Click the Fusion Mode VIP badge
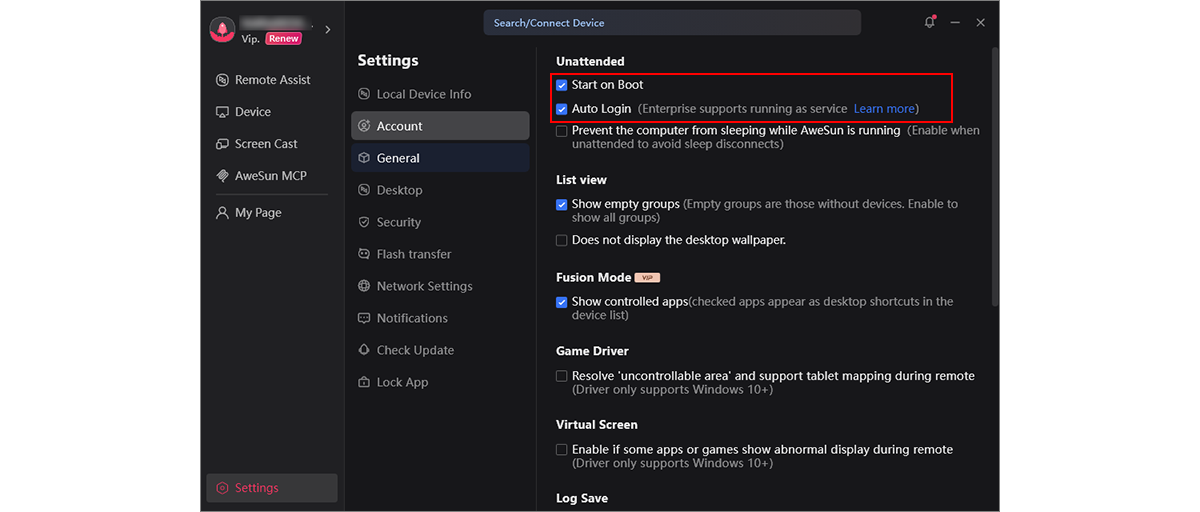1200x512 pixels. pos(648,277)
